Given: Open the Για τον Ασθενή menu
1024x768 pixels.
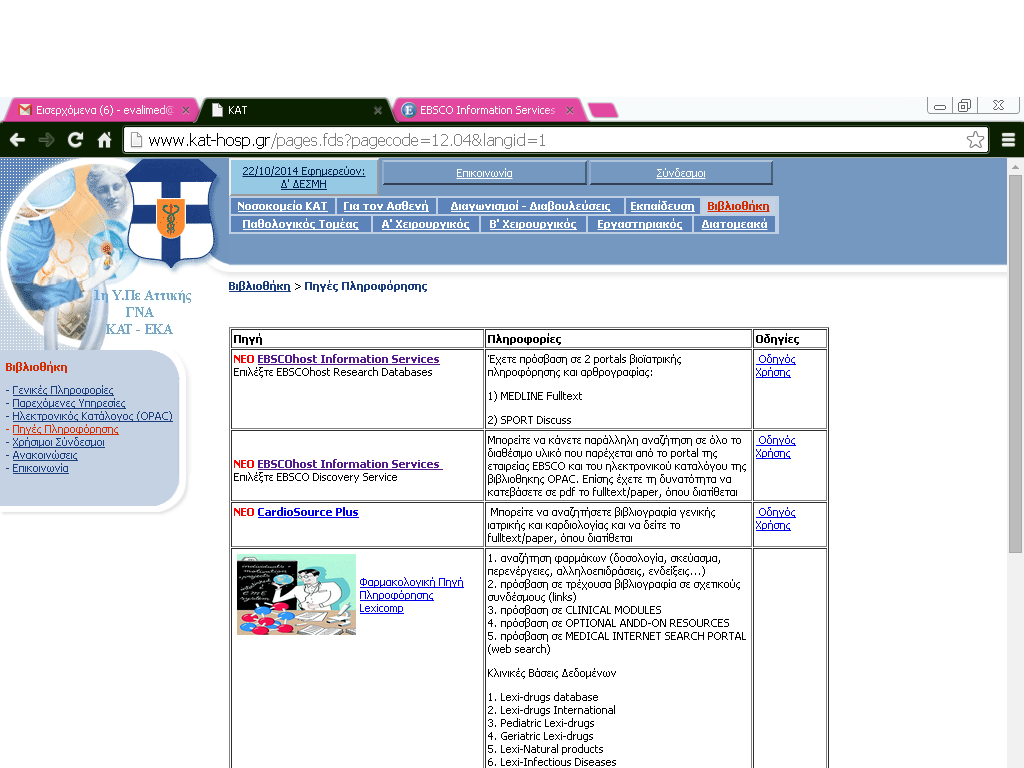Looking at the screenshot, I should [x=386, y=206].
